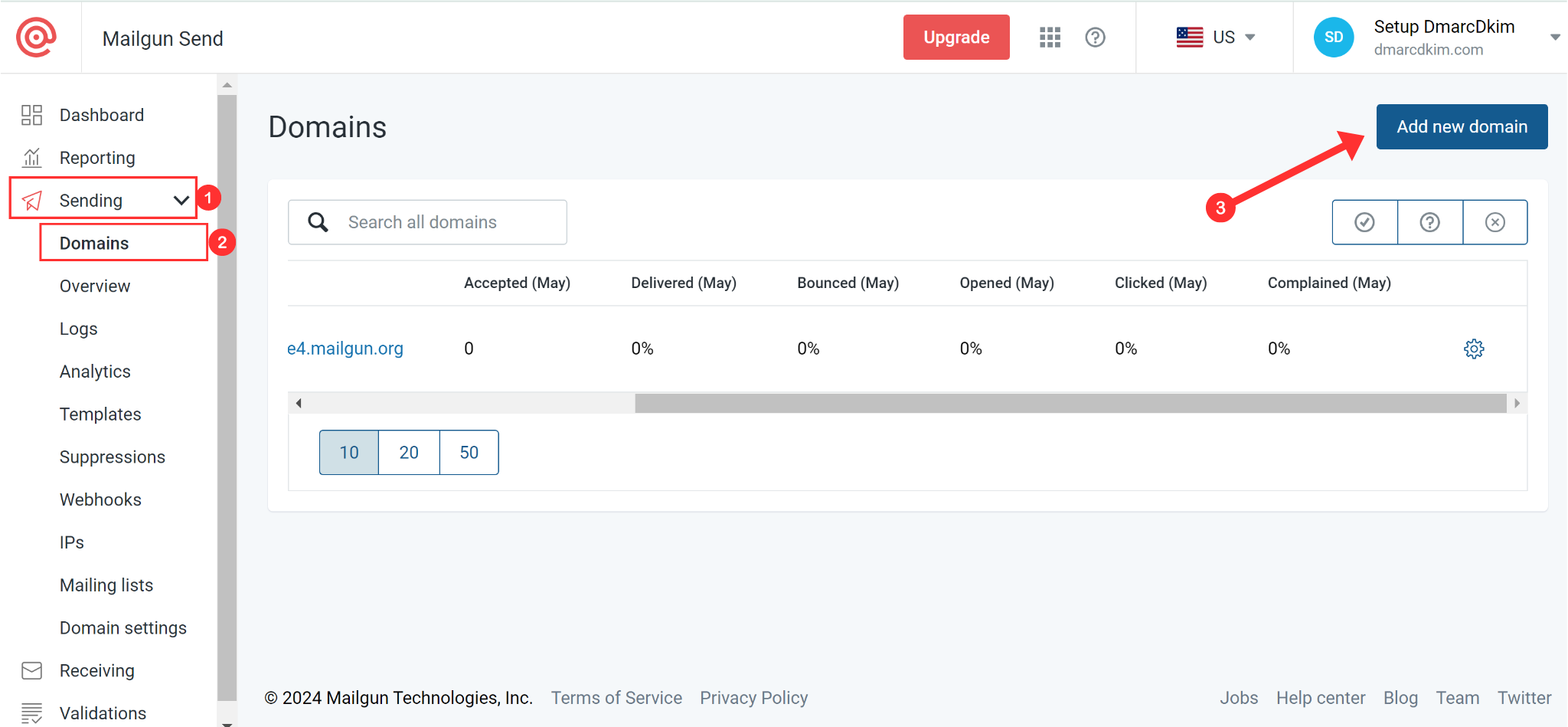
Task: Click the Bounced (May) column header
Action: 848,283
